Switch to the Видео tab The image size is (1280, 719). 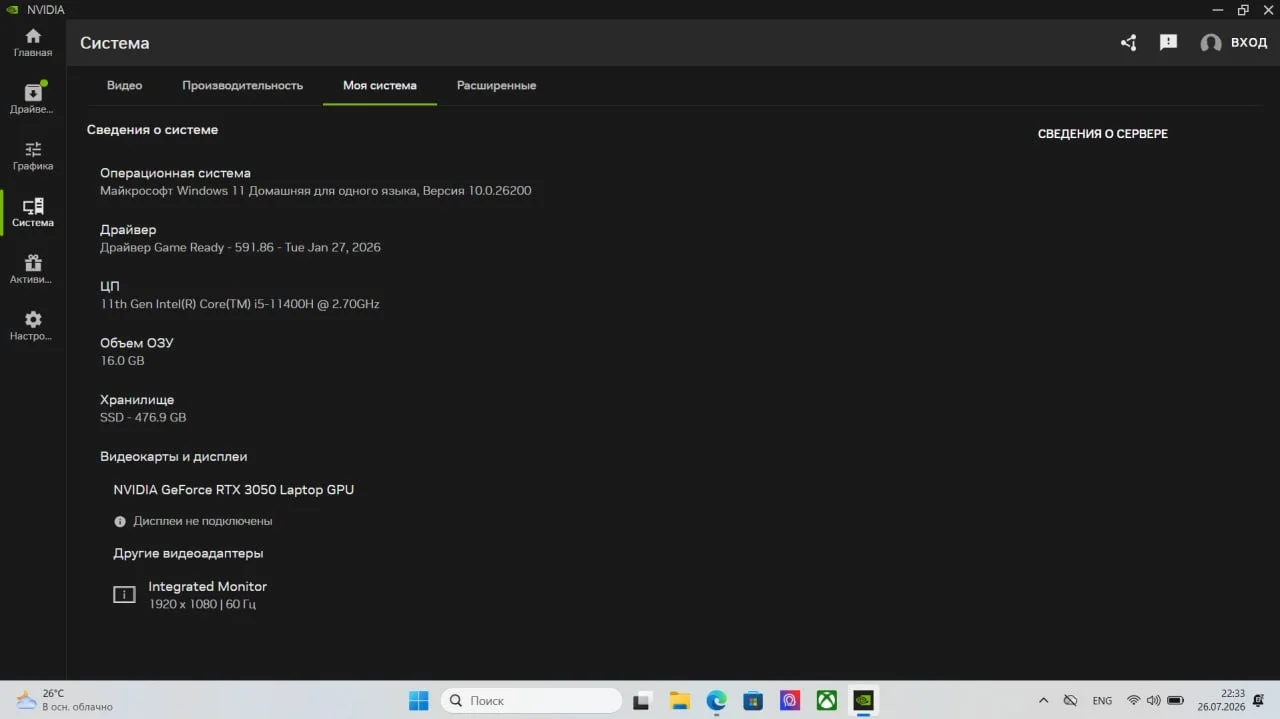click(x=124, y=86)
